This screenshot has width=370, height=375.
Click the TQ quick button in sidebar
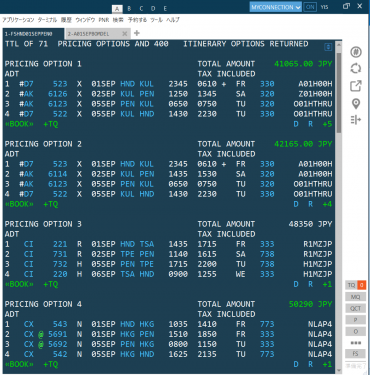point(351,285)
